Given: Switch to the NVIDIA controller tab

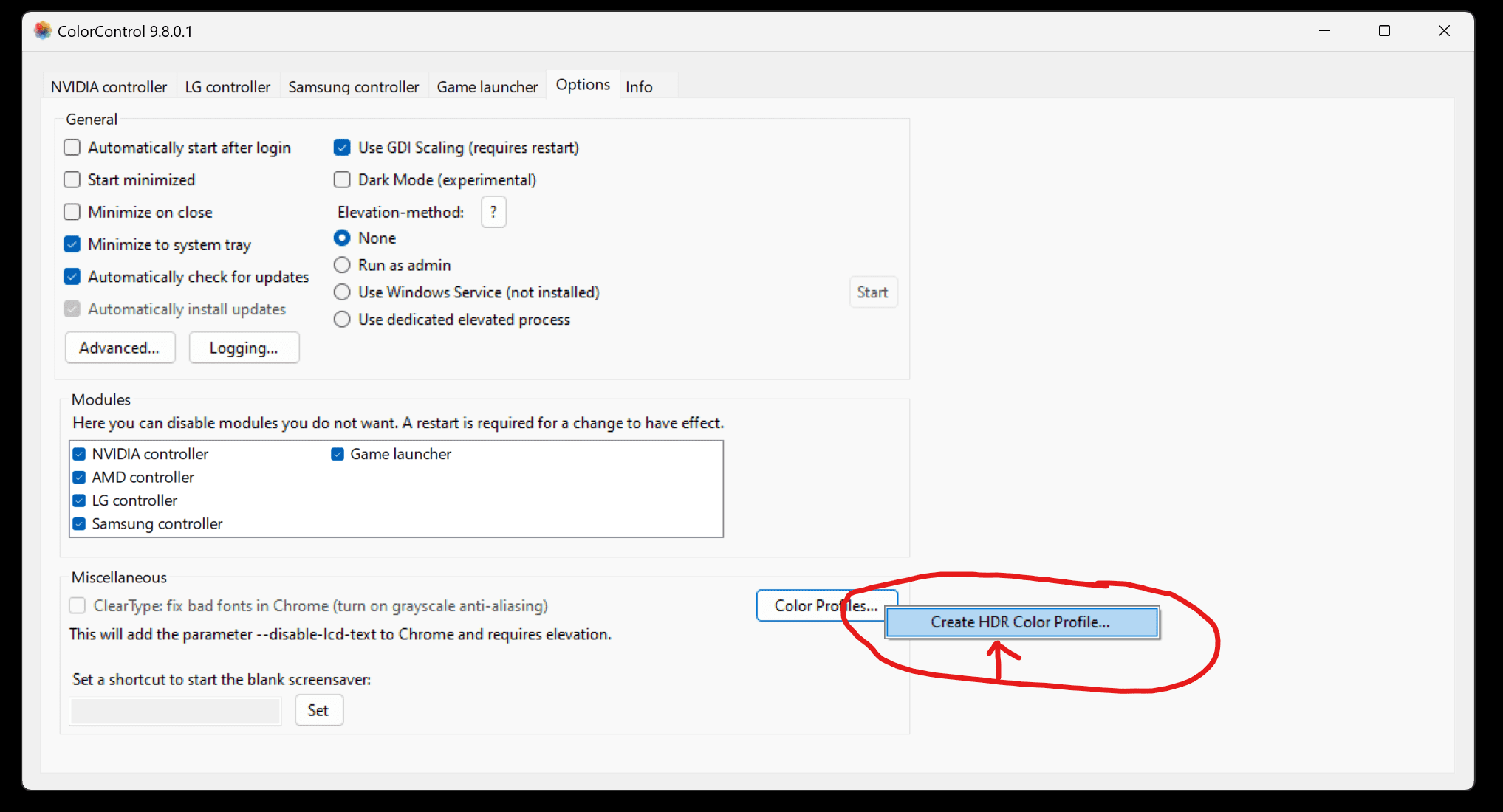Looking at the screenshot, I should [x=109, y=86].
